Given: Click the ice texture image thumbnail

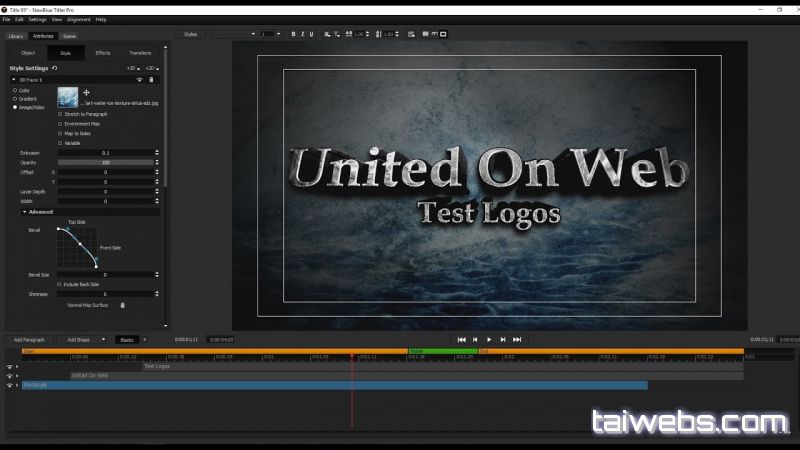Looking at the screenshot, I should coord(68,97).
